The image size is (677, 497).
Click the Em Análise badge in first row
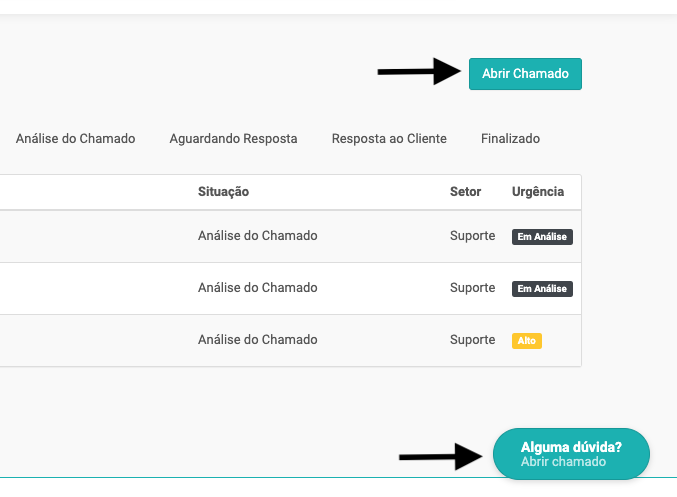(x=542, y=237)
